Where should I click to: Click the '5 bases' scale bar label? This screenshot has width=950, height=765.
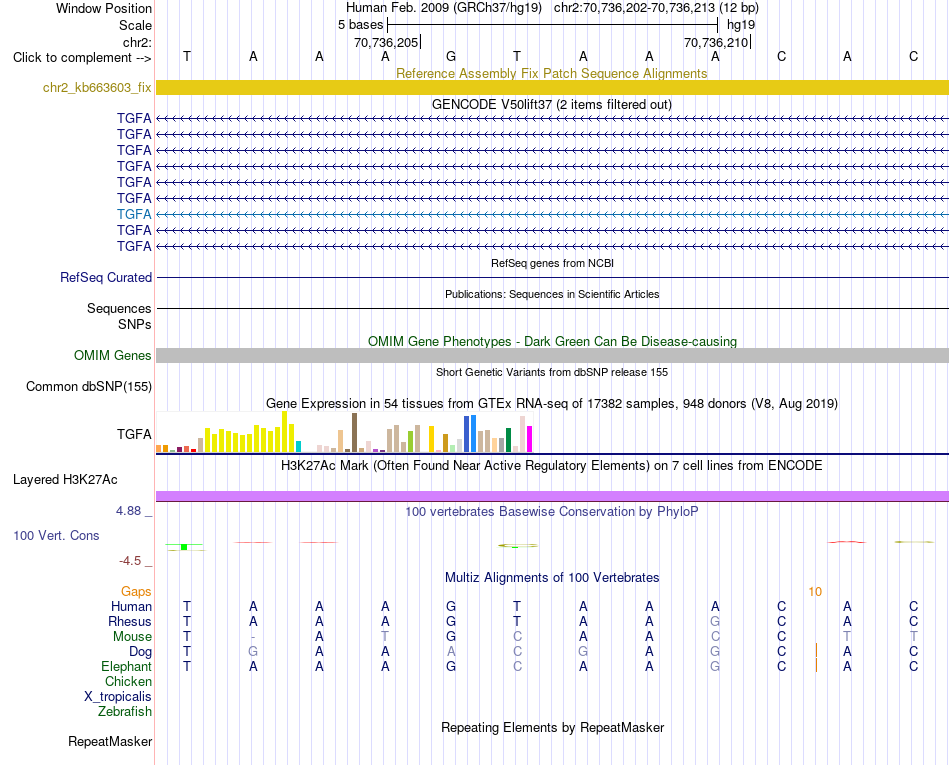(x=360, y=25)
